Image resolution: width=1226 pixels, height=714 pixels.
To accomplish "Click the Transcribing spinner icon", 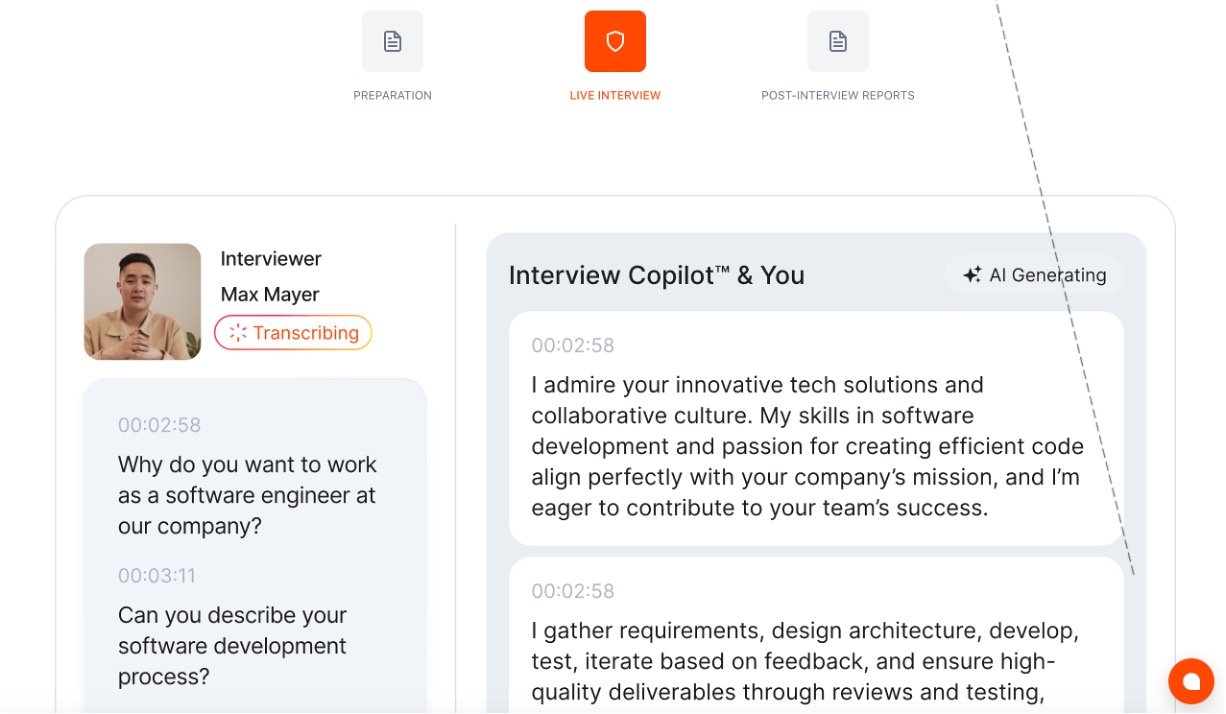I will coord(238,333).
